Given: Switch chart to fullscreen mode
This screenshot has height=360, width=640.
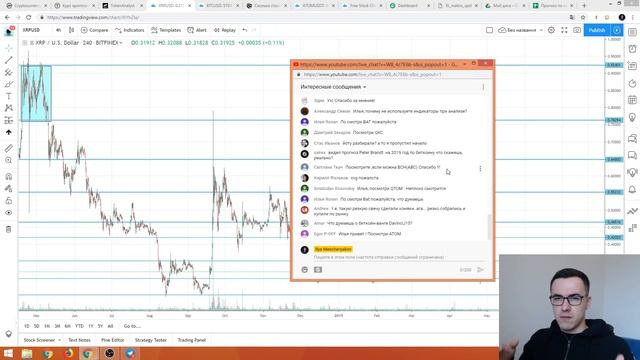Looking at the screenshot, I should 564,30.
